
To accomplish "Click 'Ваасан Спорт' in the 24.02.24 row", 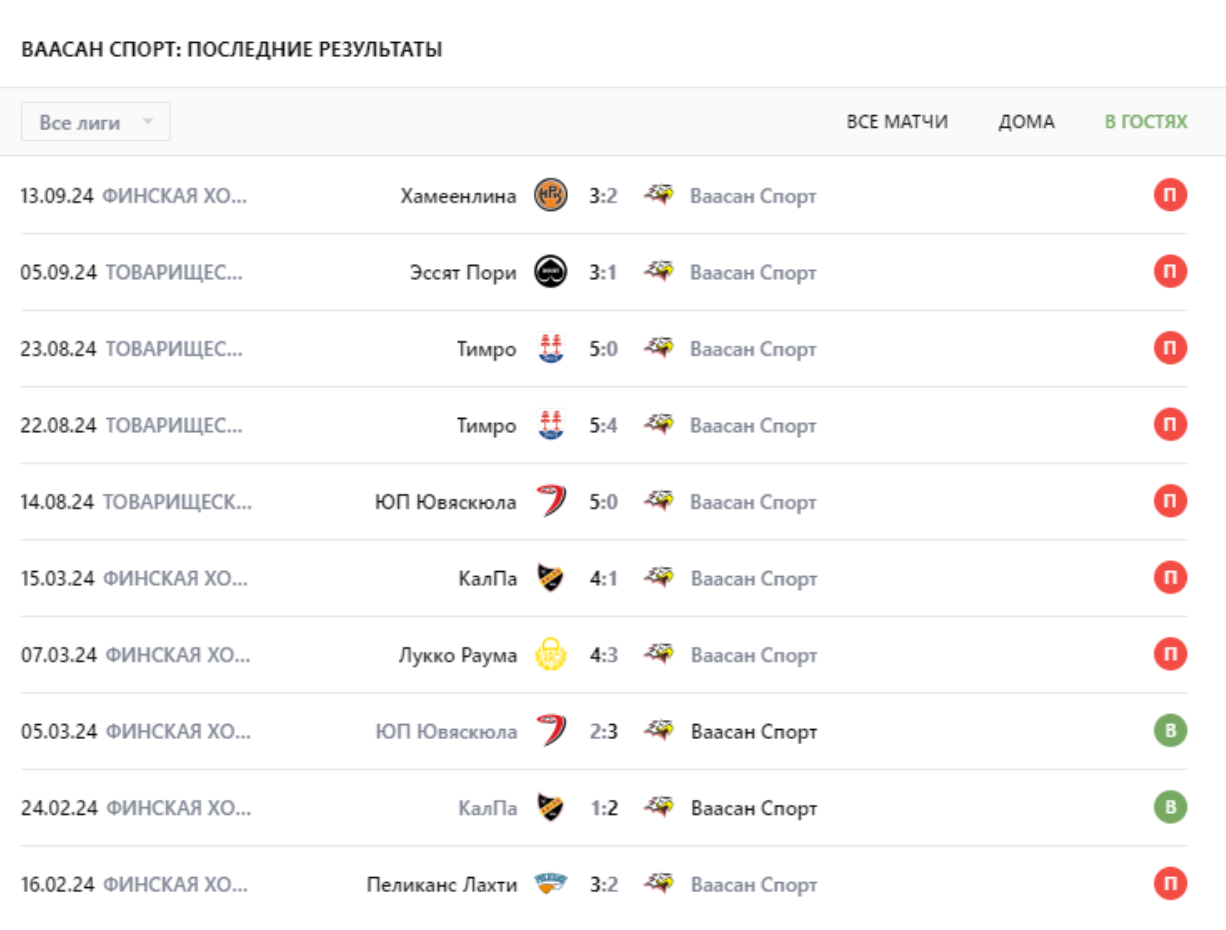I will pyautogui.click(x=754, y=808).
